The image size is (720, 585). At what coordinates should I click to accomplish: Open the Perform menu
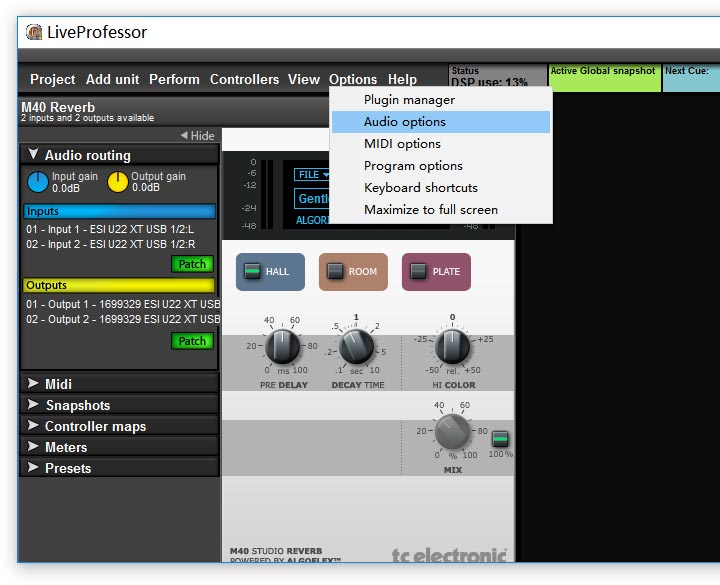tap(174, 79)
